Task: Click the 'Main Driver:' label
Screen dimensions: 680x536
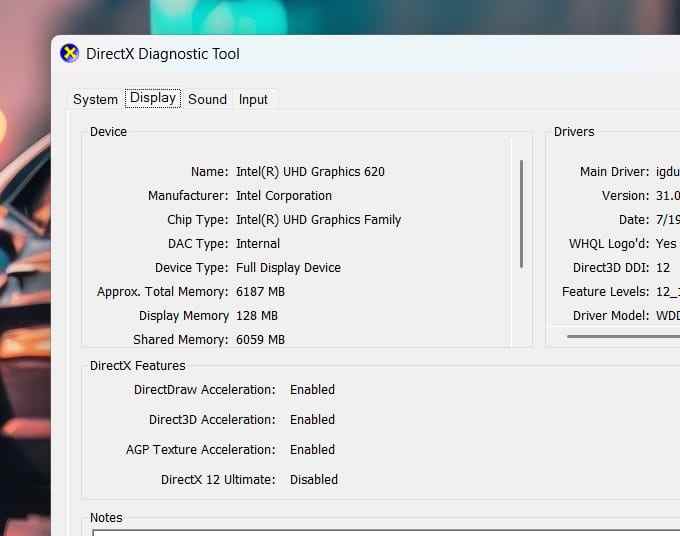Action: coord(615,172)
